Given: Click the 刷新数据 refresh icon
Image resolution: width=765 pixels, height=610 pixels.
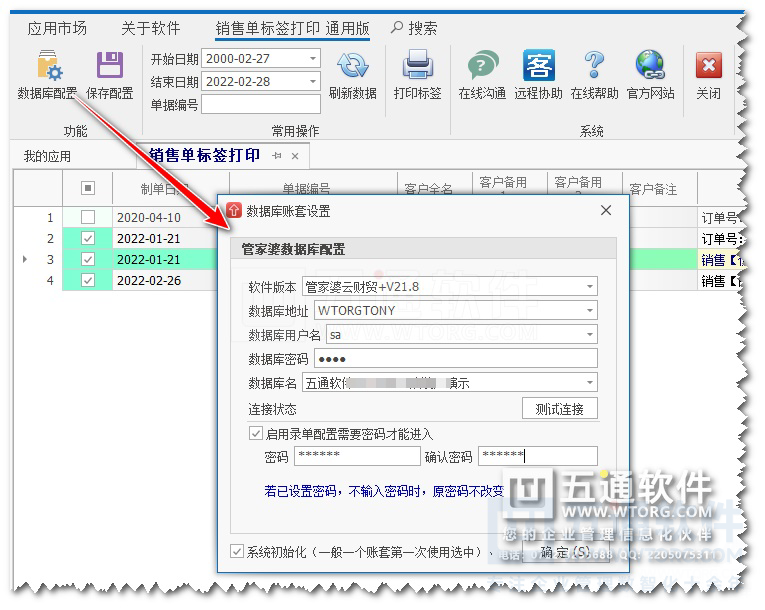Looking at the screenshot, I should (352, 66).
